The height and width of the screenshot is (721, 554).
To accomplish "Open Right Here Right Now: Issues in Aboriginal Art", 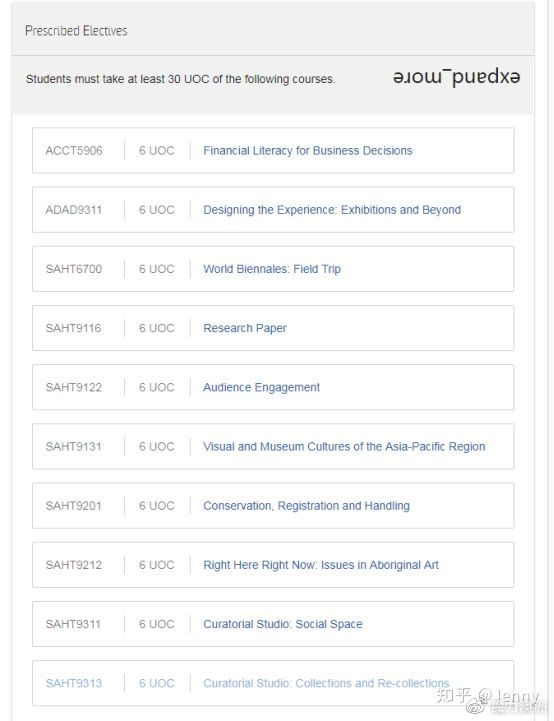I will click(321, 565).
